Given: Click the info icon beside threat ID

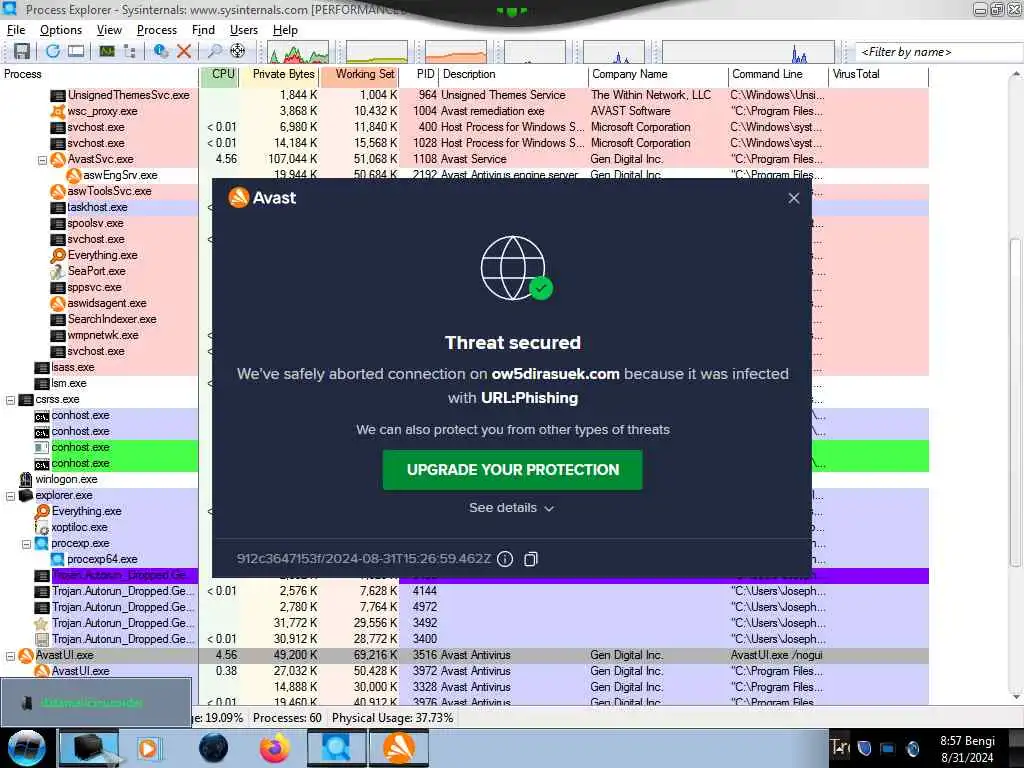Looking at the screenshot, I should (505, 559).
